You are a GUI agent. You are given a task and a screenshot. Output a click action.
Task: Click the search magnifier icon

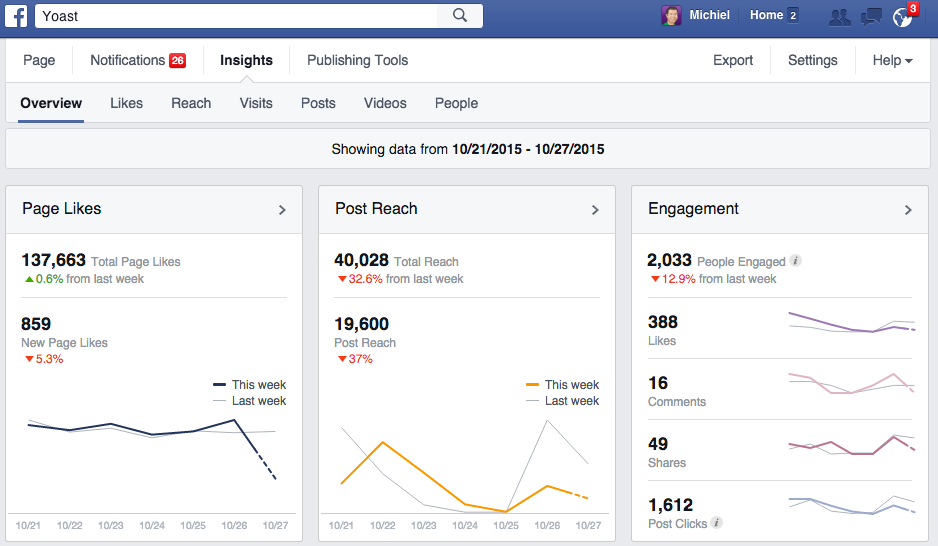pos(460,16)
